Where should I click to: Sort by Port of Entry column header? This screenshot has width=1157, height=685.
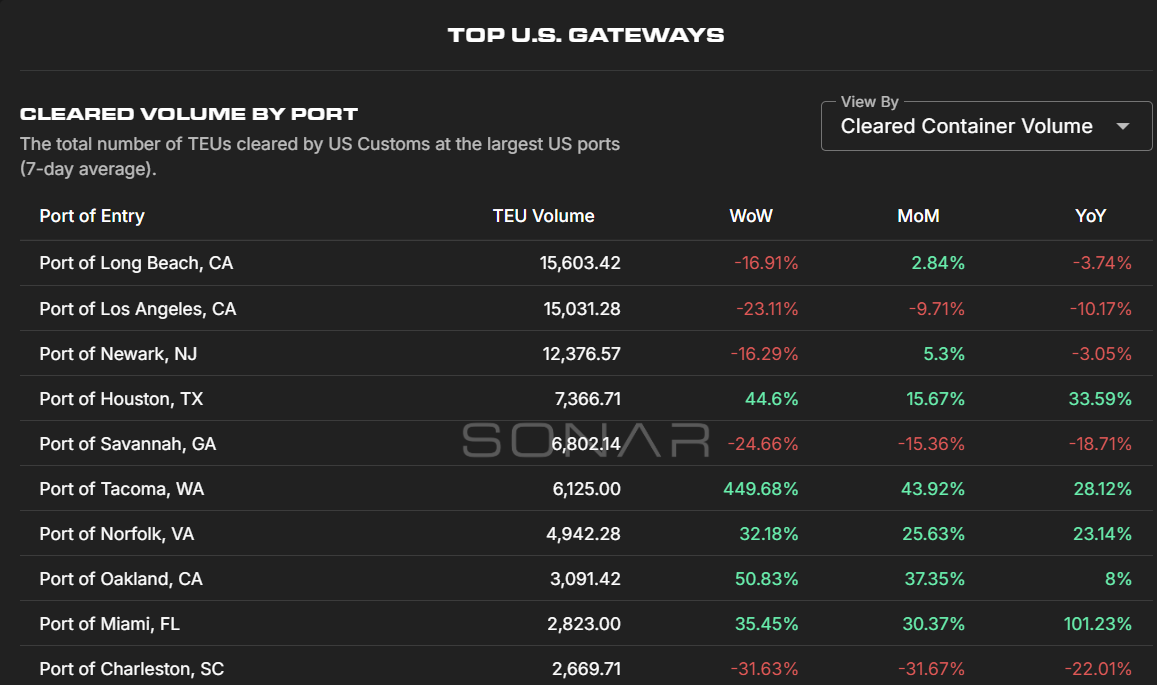(x=92, y=216)
